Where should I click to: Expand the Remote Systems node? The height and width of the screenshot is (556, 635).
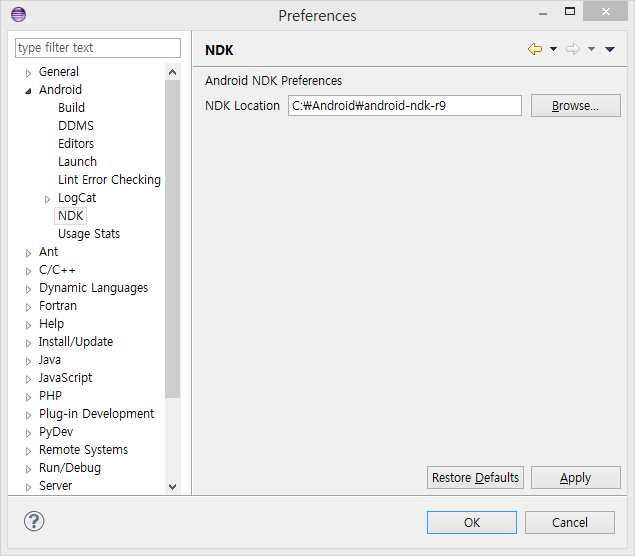coord(28,451)
